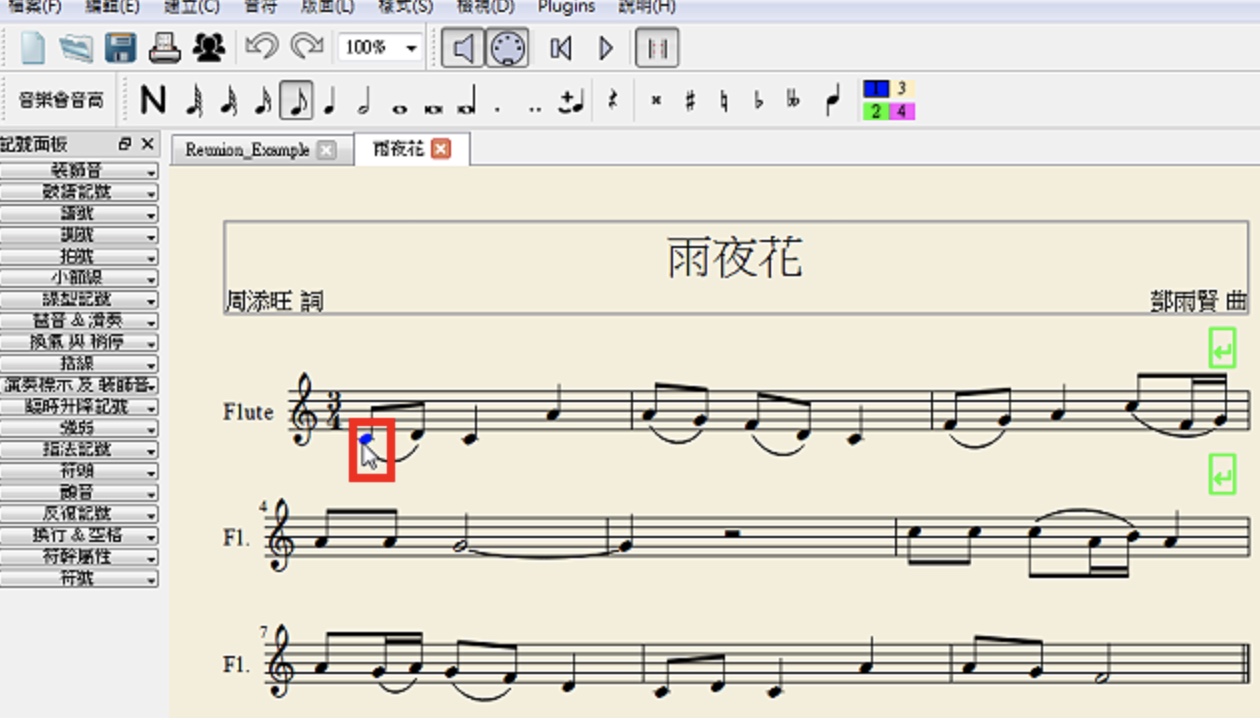
Task: Create a new score with the blank page icon
Action: [33, 47]
